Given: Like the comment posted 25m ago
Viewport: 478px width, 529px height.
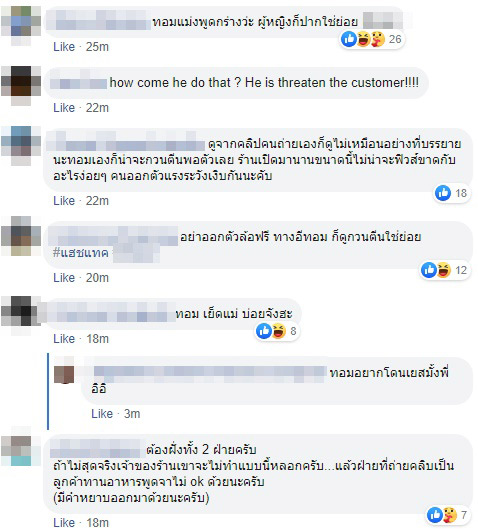Looking at the screenshot, I should [64, 47].
